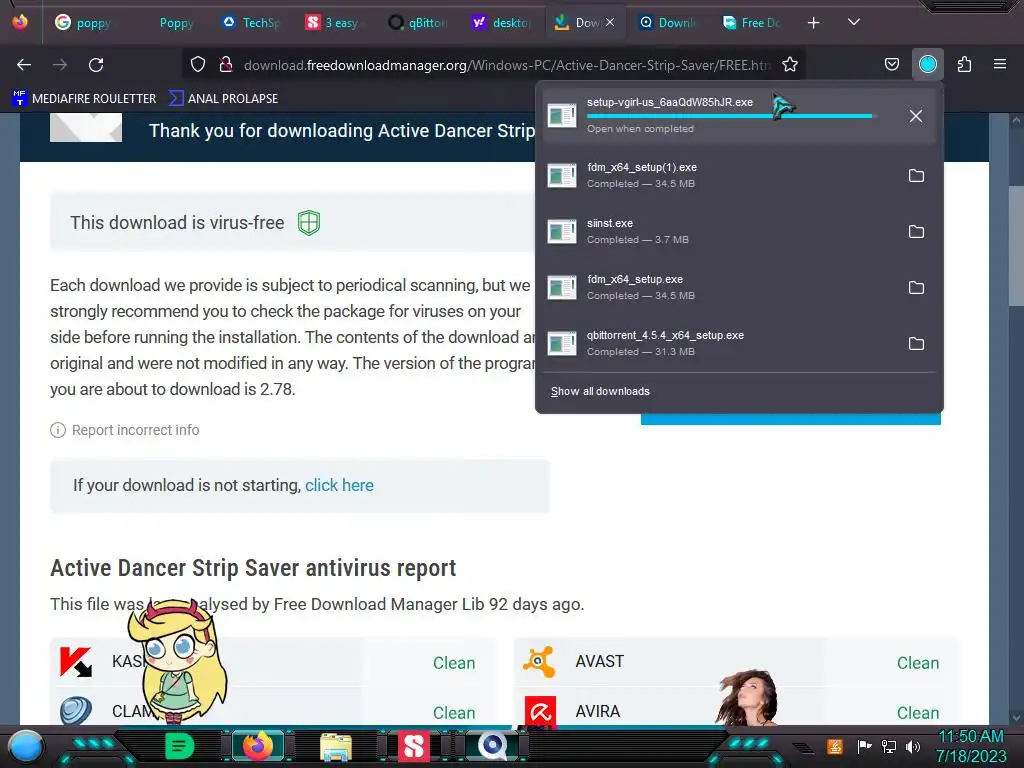Click the Kaspersky logo icon
Screen dimensions: 1024x768
76,662
